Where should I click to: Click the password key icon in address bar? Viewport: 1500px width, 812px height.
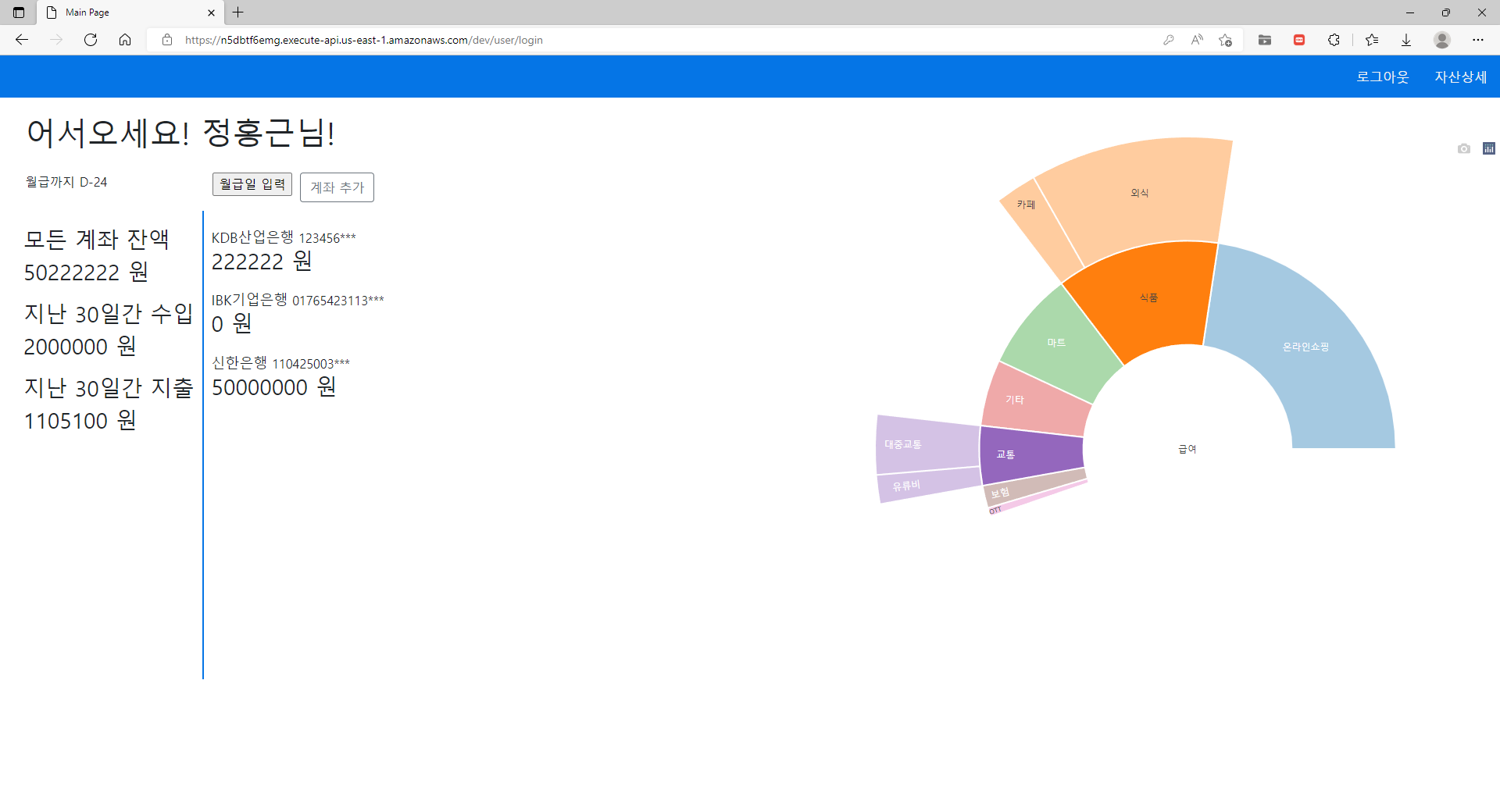click(x=1169, y=40)
